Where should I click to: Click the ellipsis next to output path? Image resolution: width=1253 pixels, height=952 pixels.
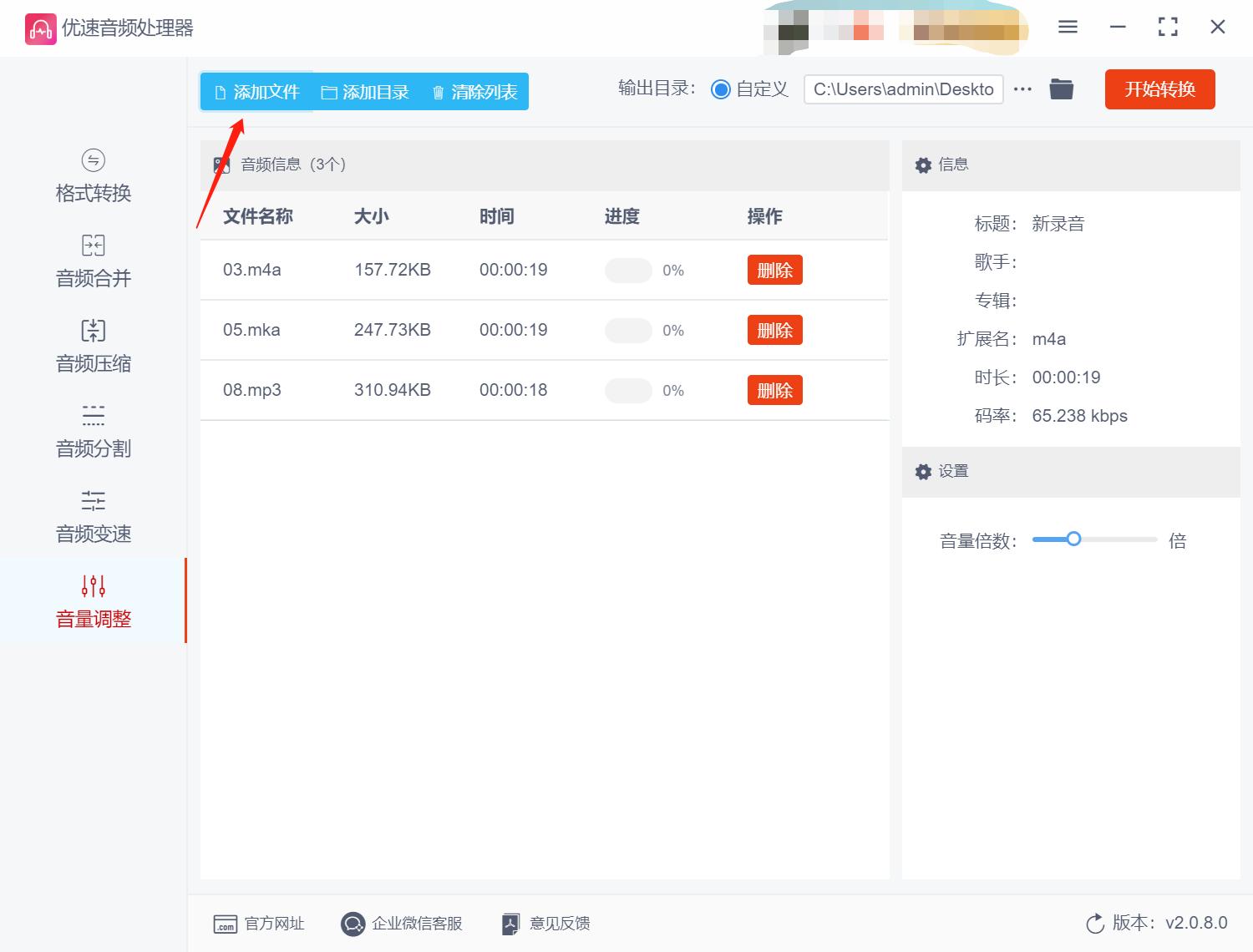(x=1022, y=89)
